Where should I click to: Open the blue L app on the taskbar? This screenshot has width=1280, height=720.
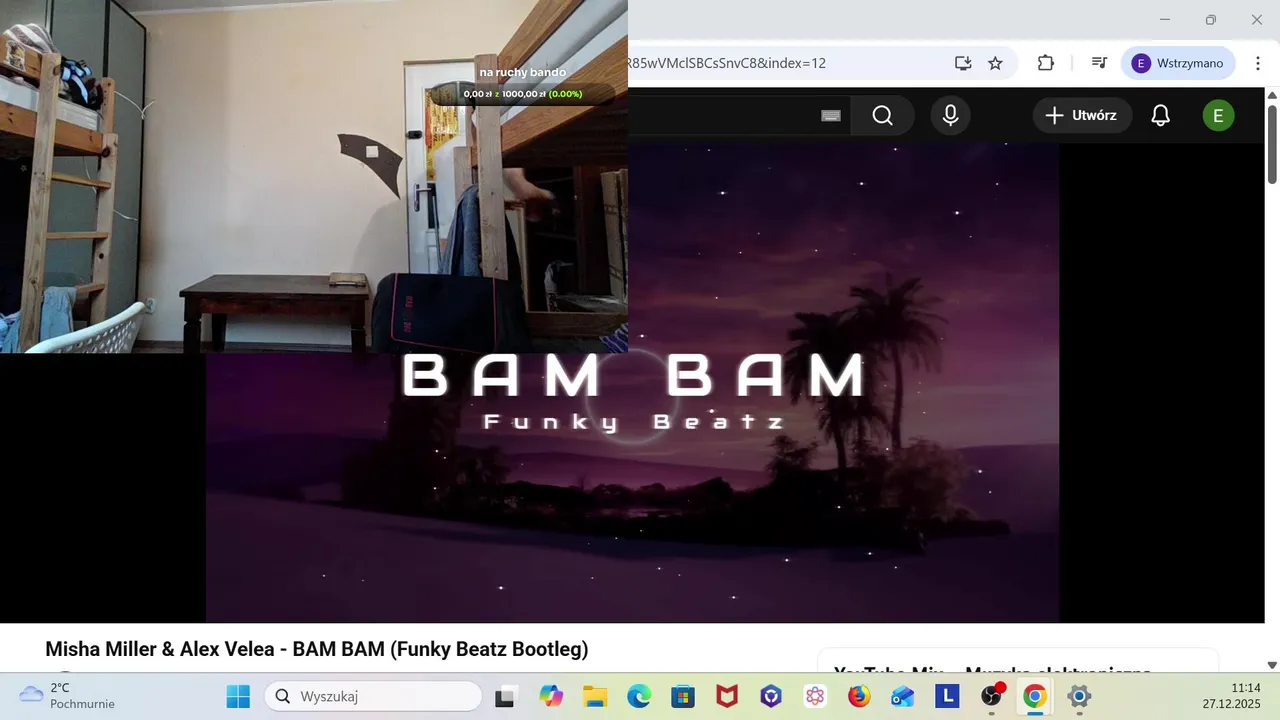[947, 697]
